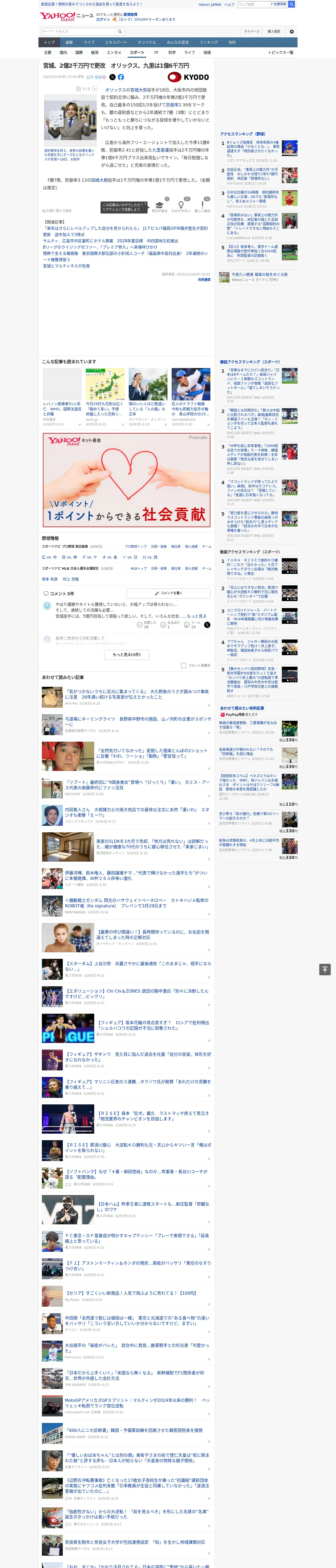This screenshot has height=1568, width=336.
Task: Dismiss the レバノン医療者 recommended article with x
Action: (x=80, y=425)
